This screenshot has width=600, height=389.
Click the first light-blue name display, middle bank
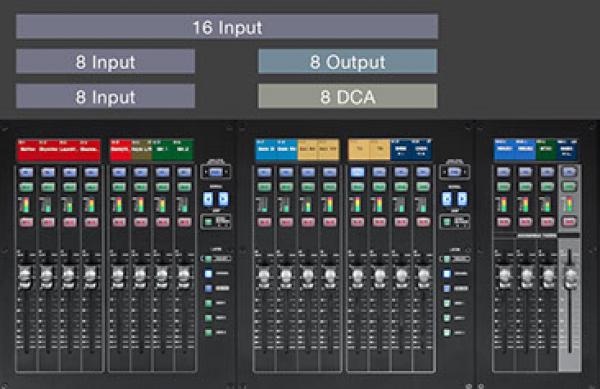tap(266, 150)
